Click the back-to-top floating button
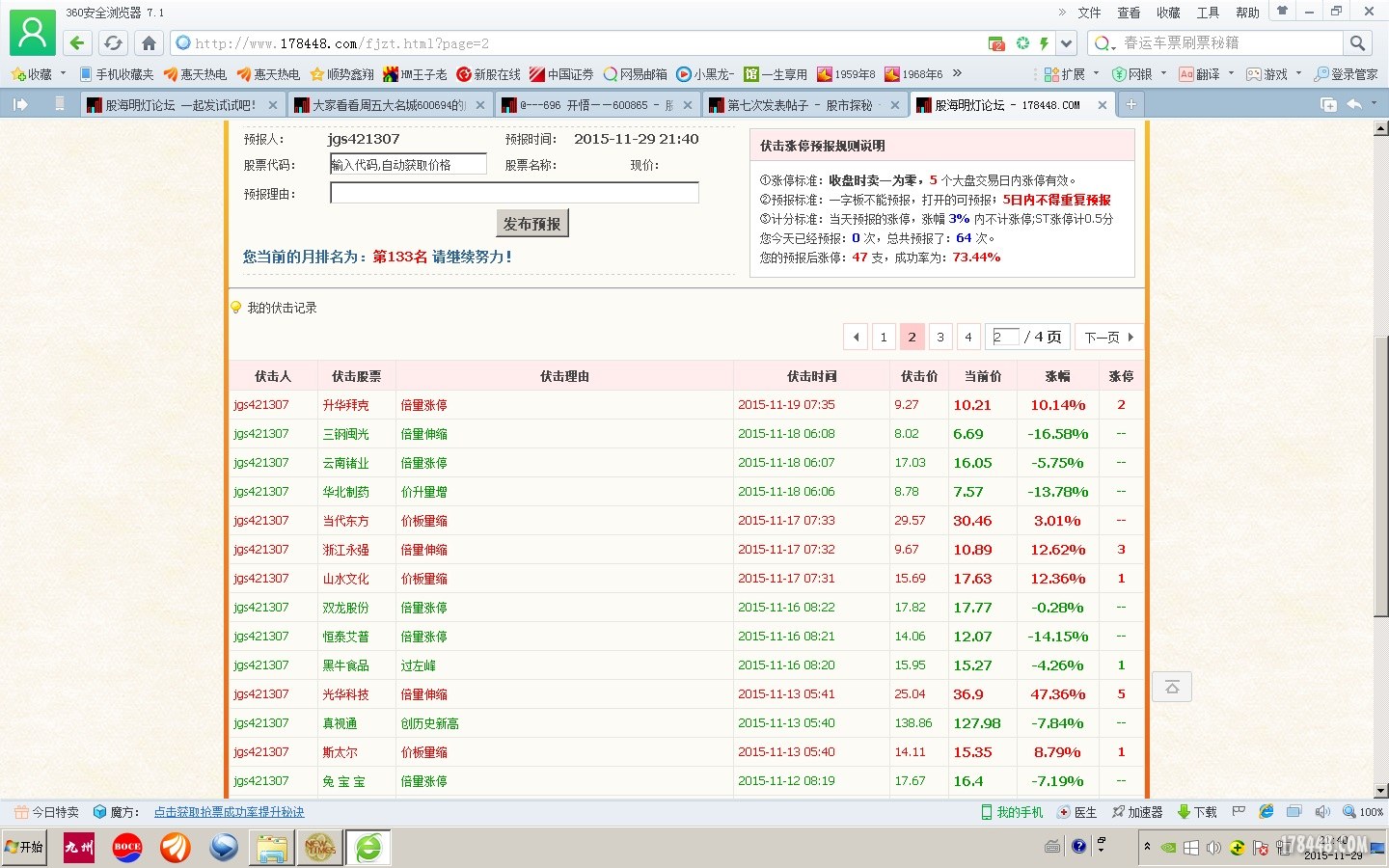This screenshot has height=868, width=1389. tap(1172, 687)
